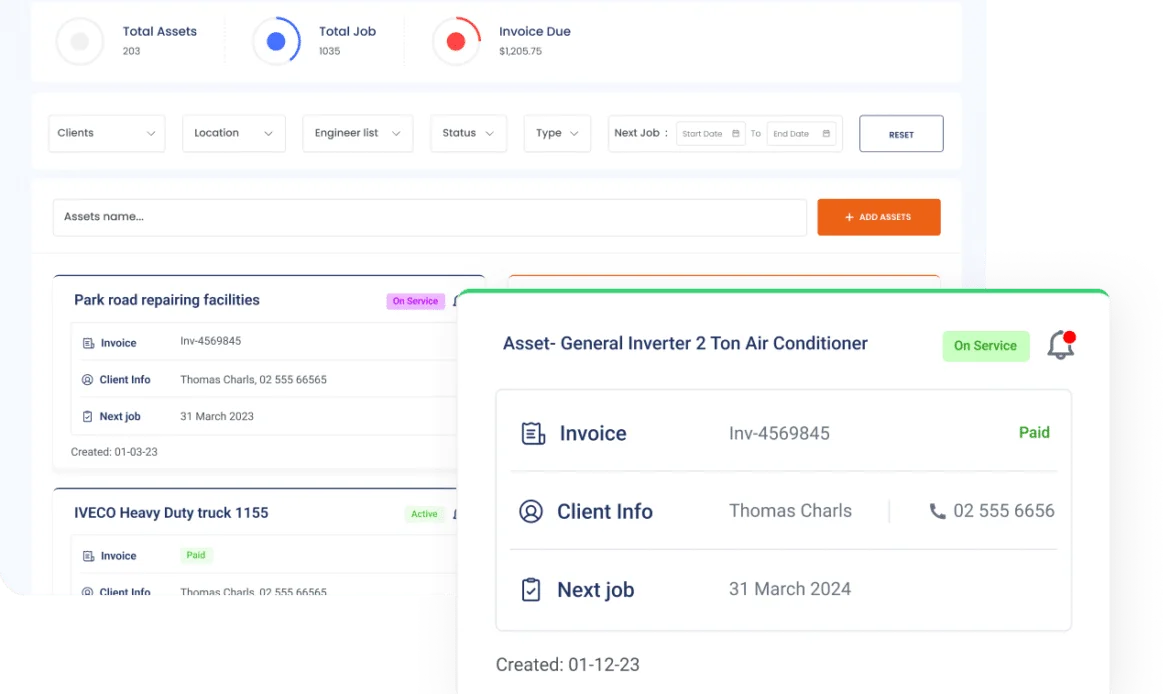This screenshot has width=1170, height=694.
Task: Click the Invoice Due red circle icon
Action: [x=456, y=41]
